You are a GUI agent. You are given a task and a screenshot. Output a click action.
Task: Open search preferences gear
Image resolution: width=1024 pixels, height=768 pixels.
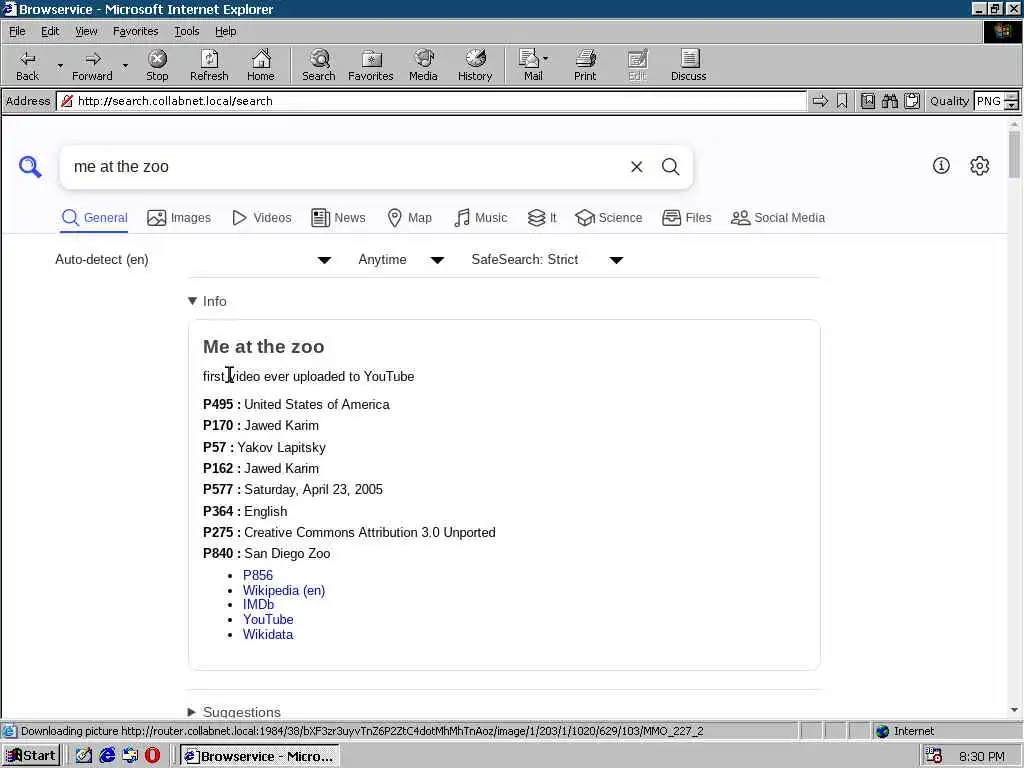[x=980, y=166]
